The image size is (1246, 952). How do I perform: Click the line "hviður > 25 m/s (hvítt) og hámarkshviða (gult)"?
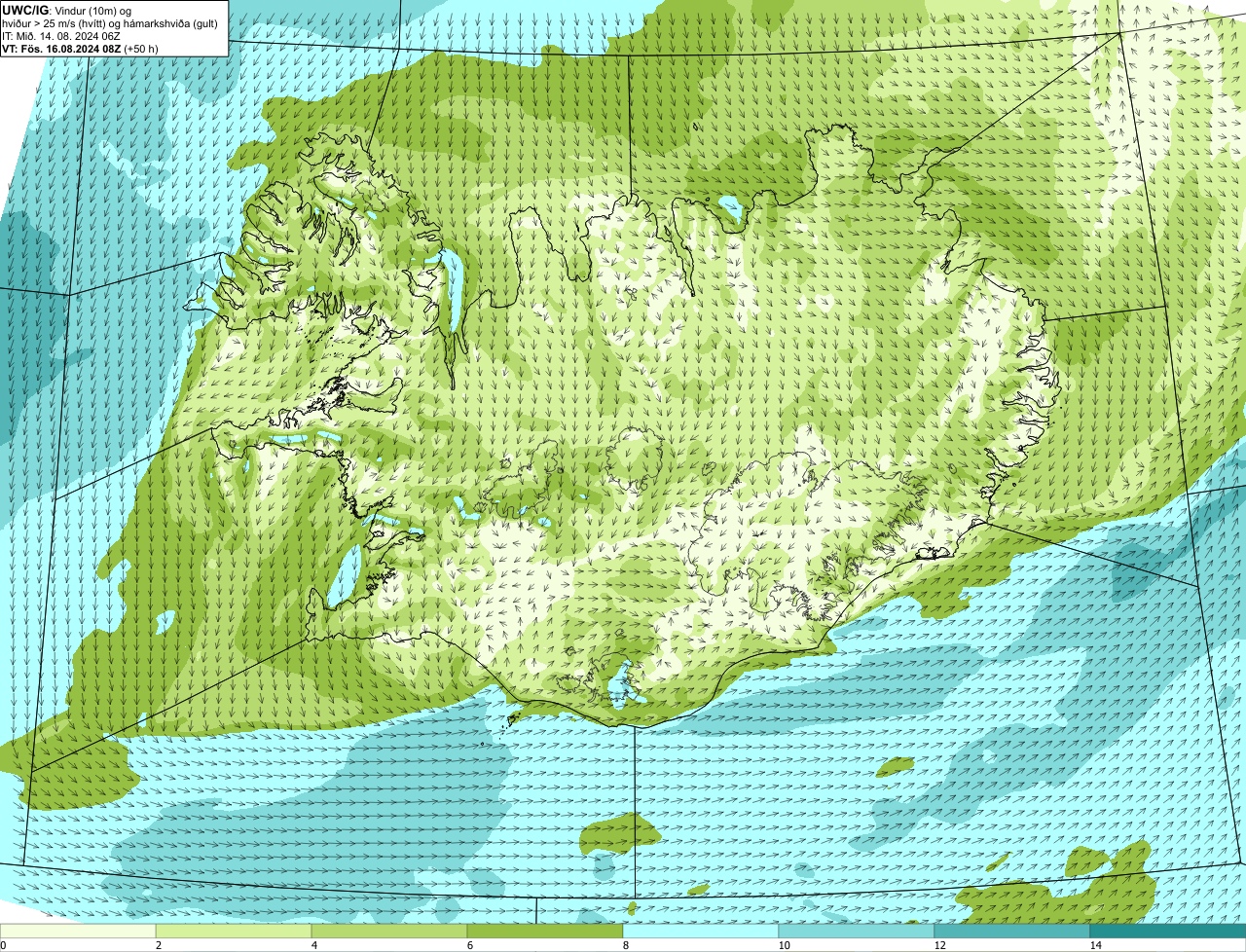[x=110, y=23]
